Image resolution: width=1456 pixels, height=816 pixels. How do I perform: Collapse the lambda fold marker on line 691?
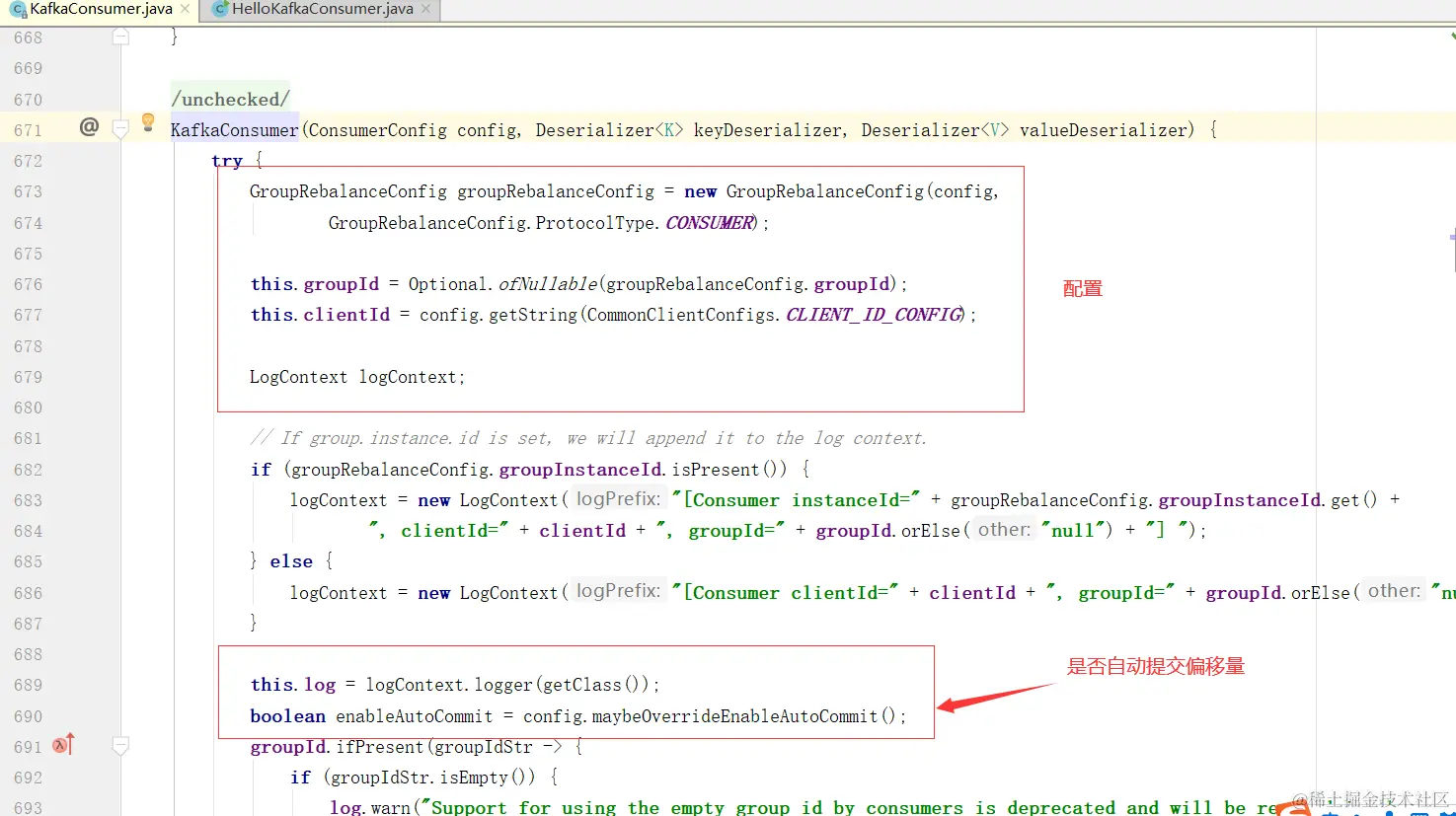pos(120,747)
